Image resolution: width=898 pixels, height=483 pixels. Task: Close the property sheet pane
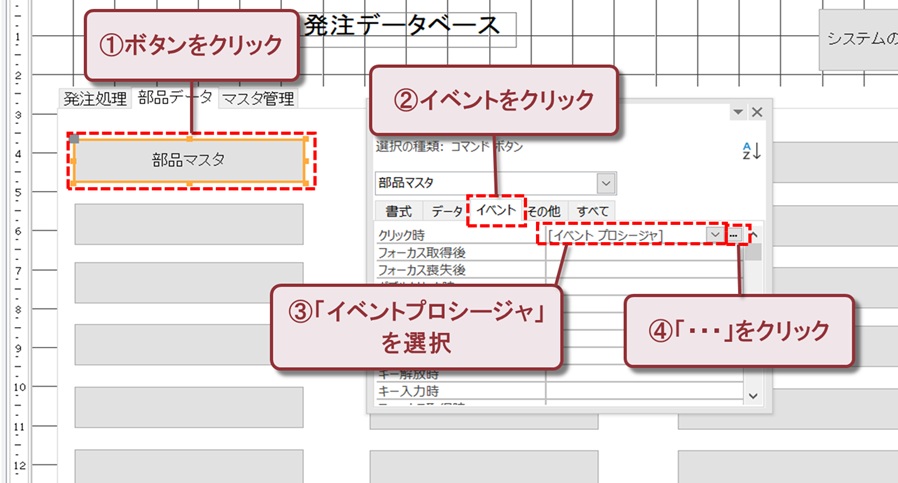pyautogui.click(x=757, y=112)
